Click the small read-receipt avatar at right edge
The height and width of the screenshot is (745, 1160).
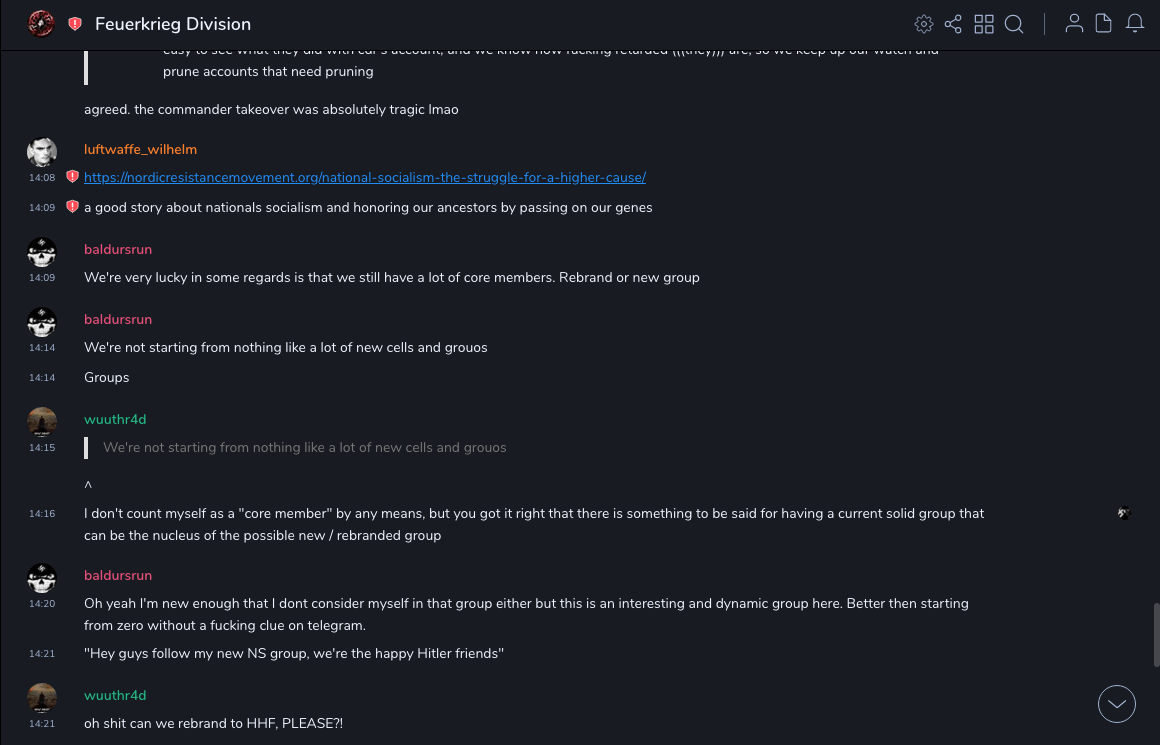click(1124, 513)
